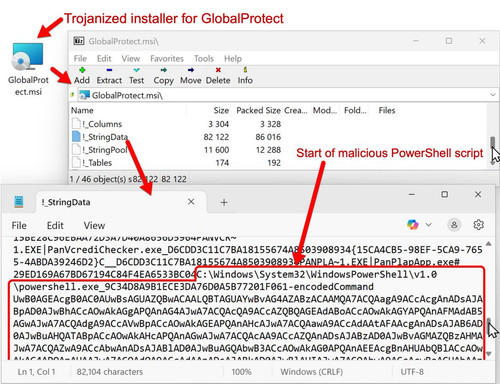This screenshot has height=384, width=500.
Task: Sort by the Crea... column header
Action: pos(296,110)
